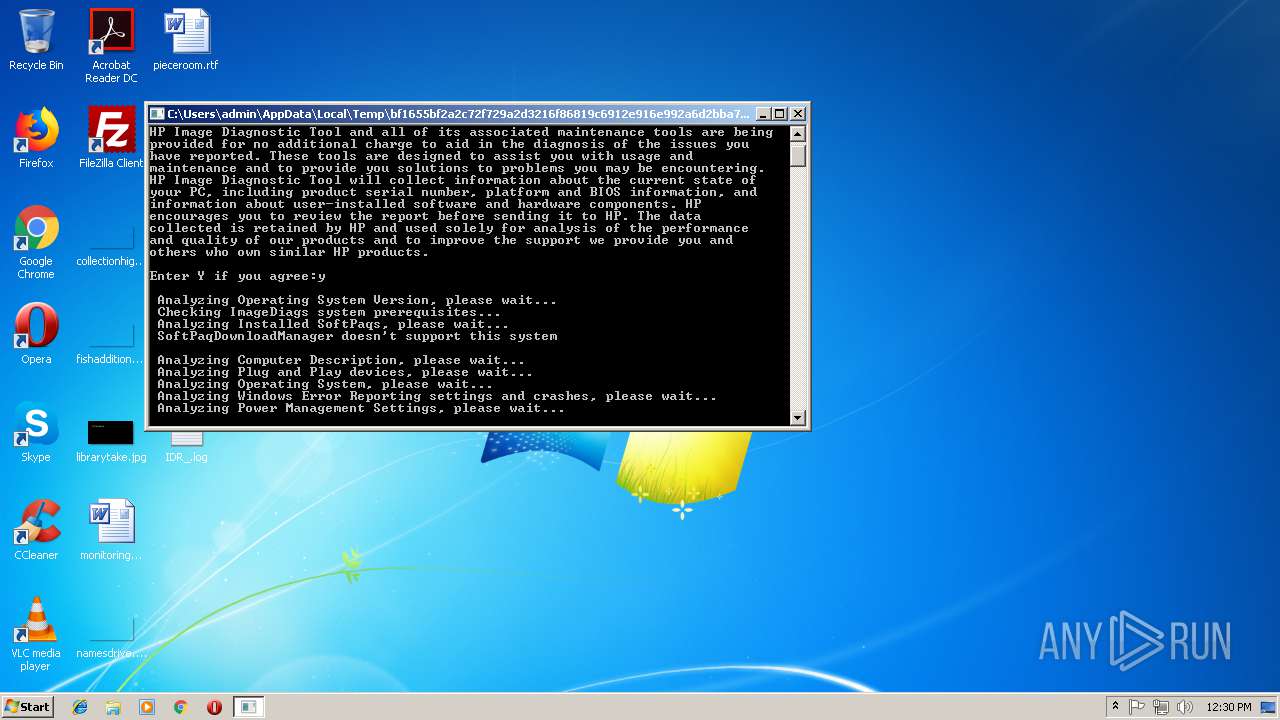Launch CCleaner desktop shortcut
Viewport: 1280px width, 720px height.
(36, 530)
